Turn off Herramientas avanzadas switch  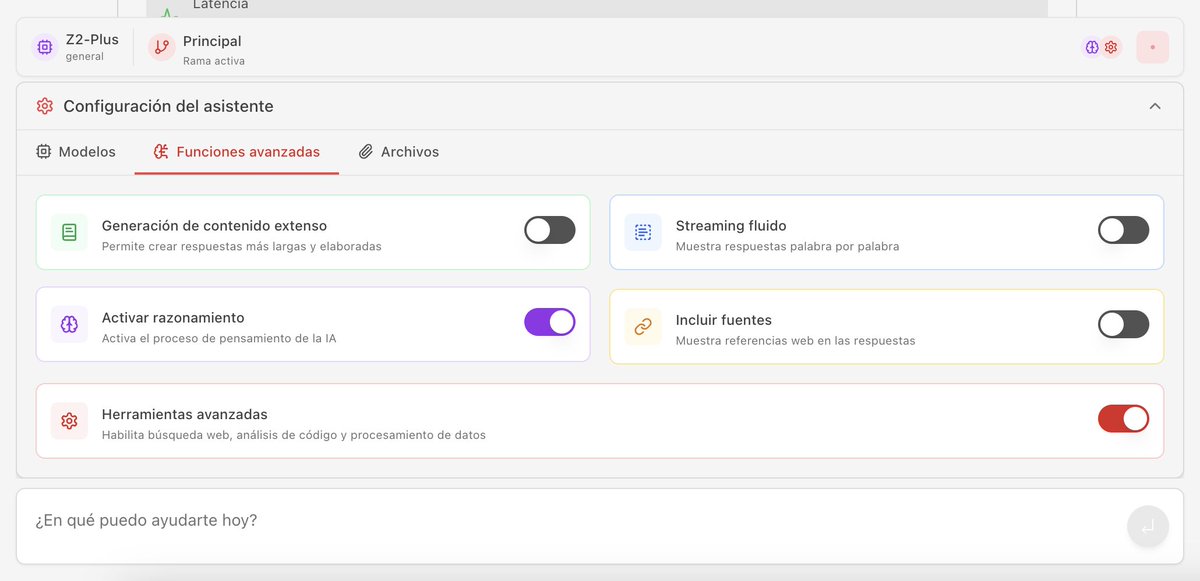[x=1124, y=419]
